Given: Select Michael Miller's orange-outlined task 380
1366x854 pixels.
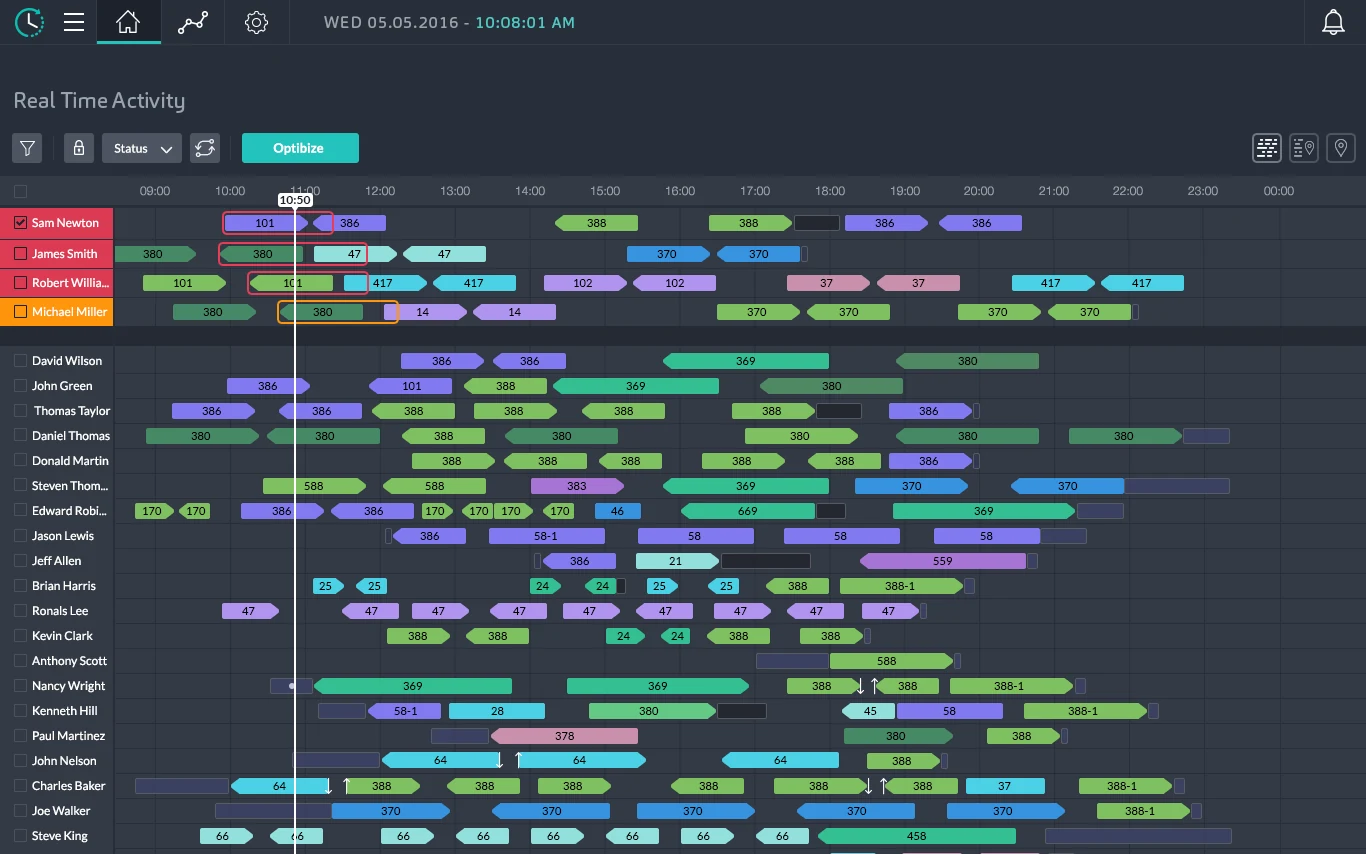Looking at the screenshot, I should tap(322, 312).
